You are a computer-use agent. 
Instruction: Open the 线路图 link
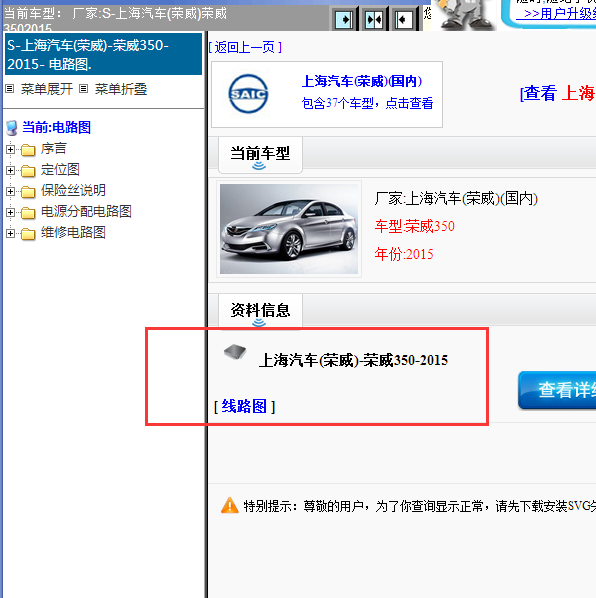[244, 406]
